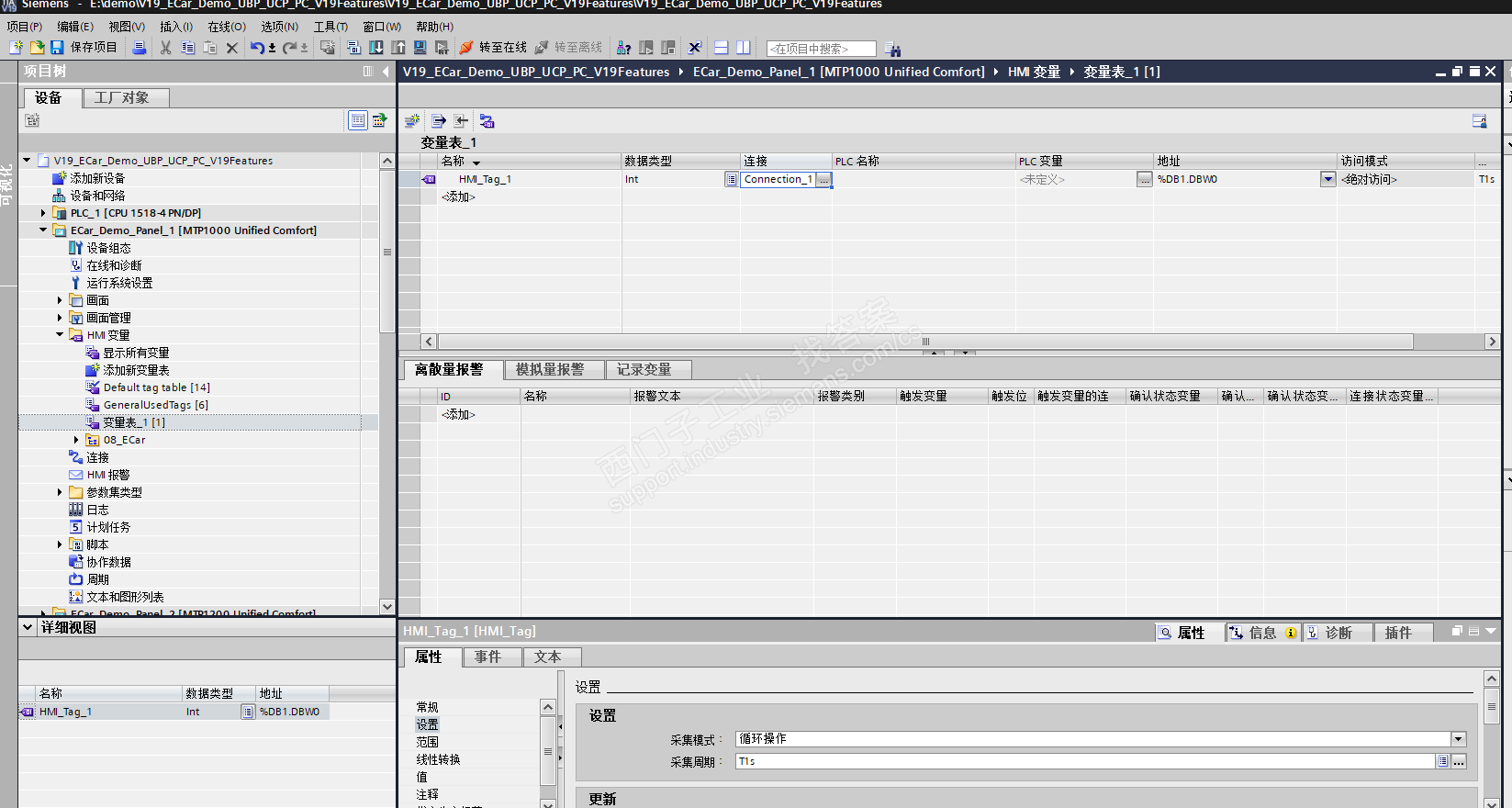Click the browse button beside Connection_1
The width and height of the screenshot is (1512, 808).
coord(824,179)
